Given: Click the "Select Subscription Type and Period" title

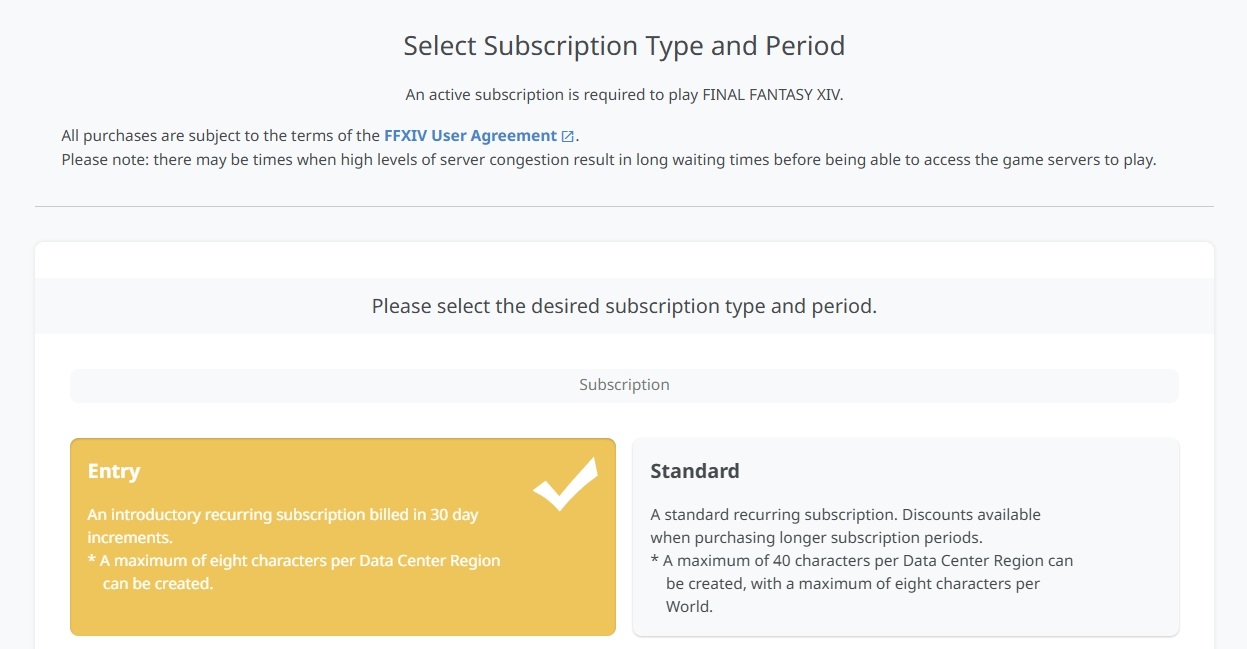Looking at the screenshot, I should (624, 46).
